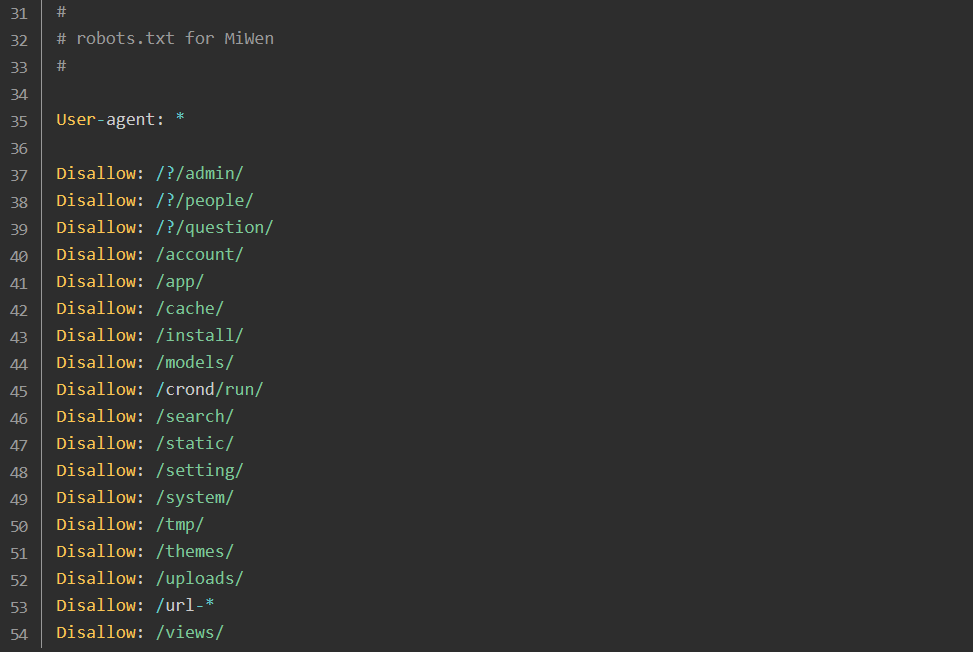Viewport: 973px width, 652px height.
Task: Click the /setting/ path text
Action: point(200,471)
